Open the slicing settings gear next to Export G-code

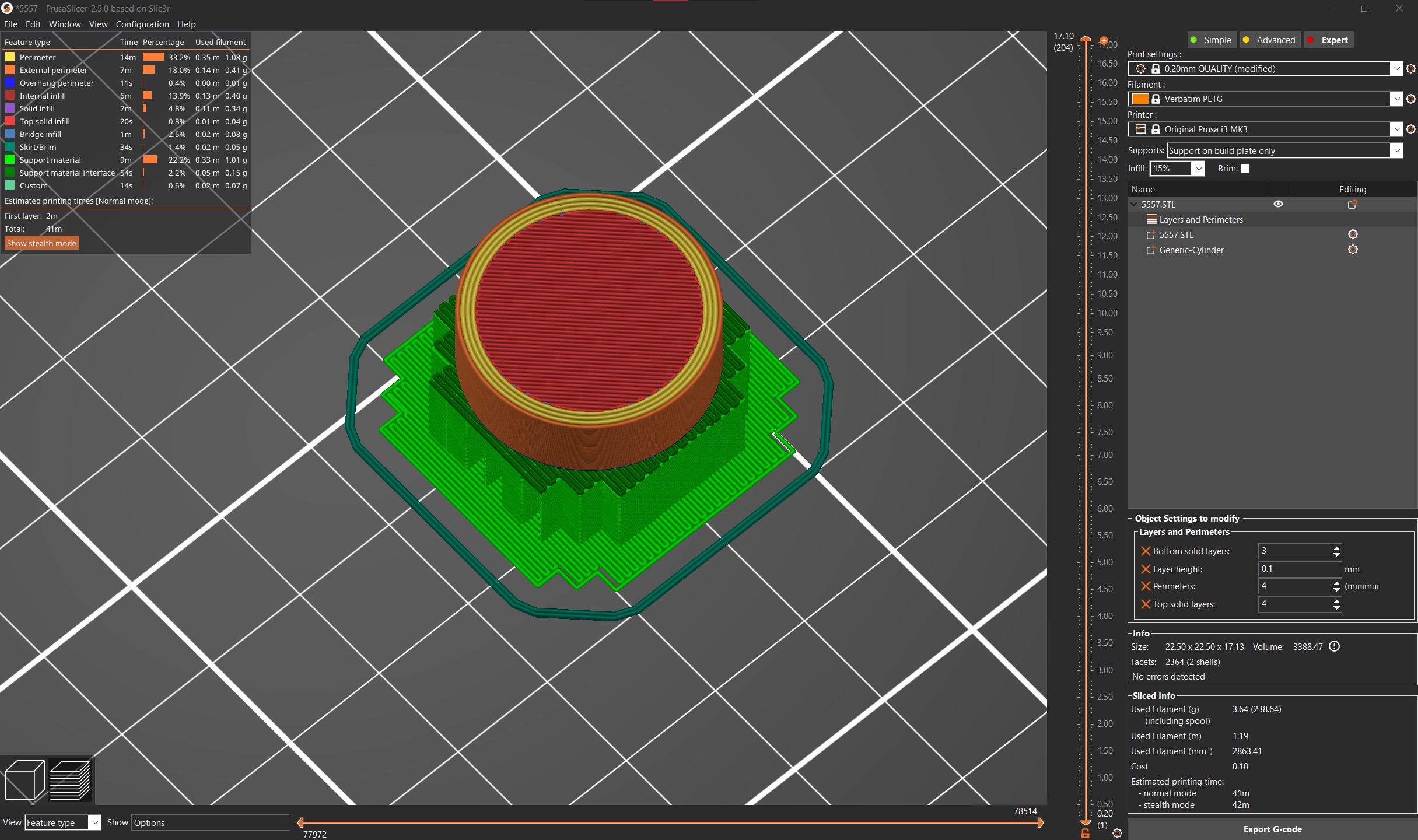pos(1118,834)
